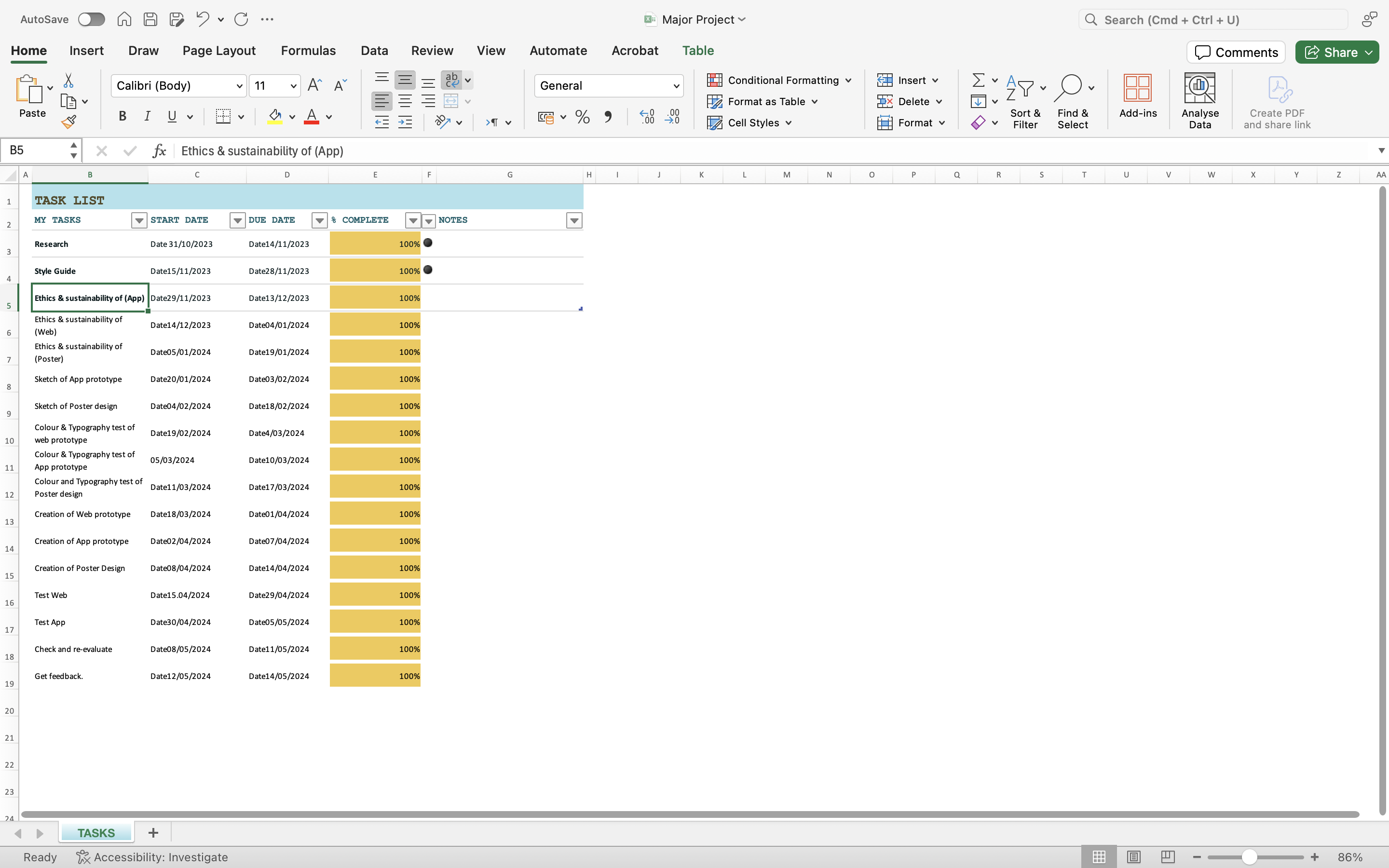The height and width of the screenshot is (868, 1389).
Task: Toggle Align Left
Action: [381, 102]
